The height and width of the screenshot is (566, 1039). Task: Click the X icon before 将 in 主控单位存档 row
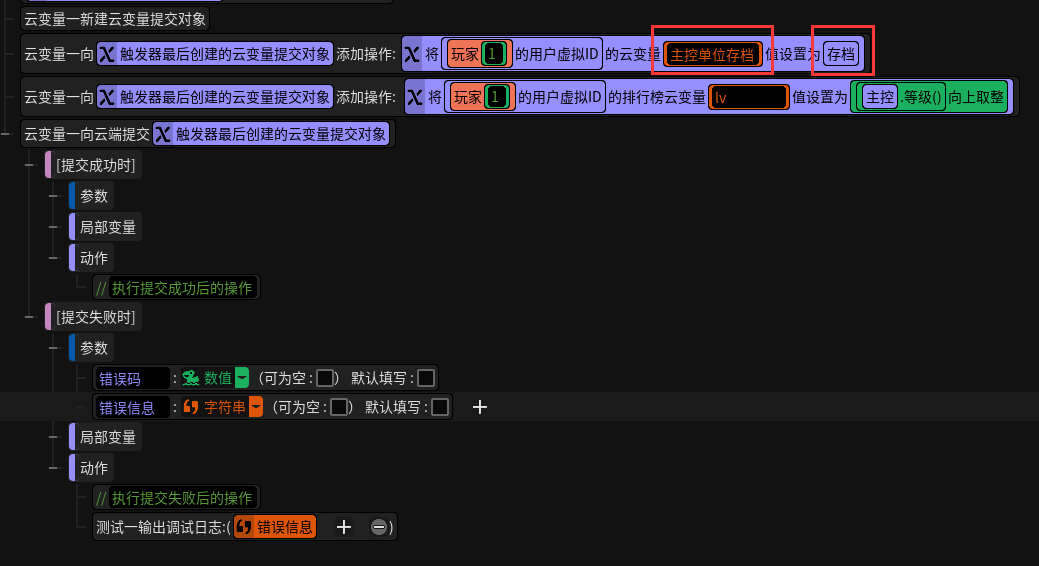click(x=412, y=54)
